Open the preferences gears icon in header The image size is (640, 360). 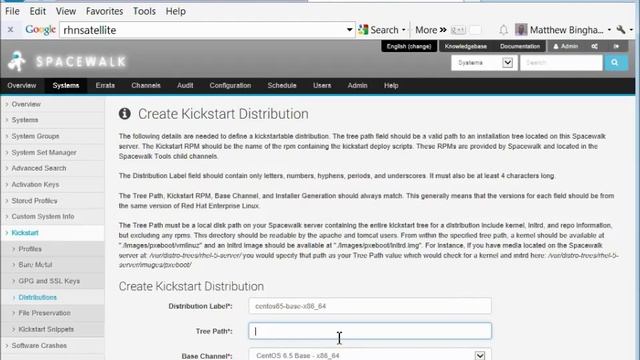click(595, 46)
